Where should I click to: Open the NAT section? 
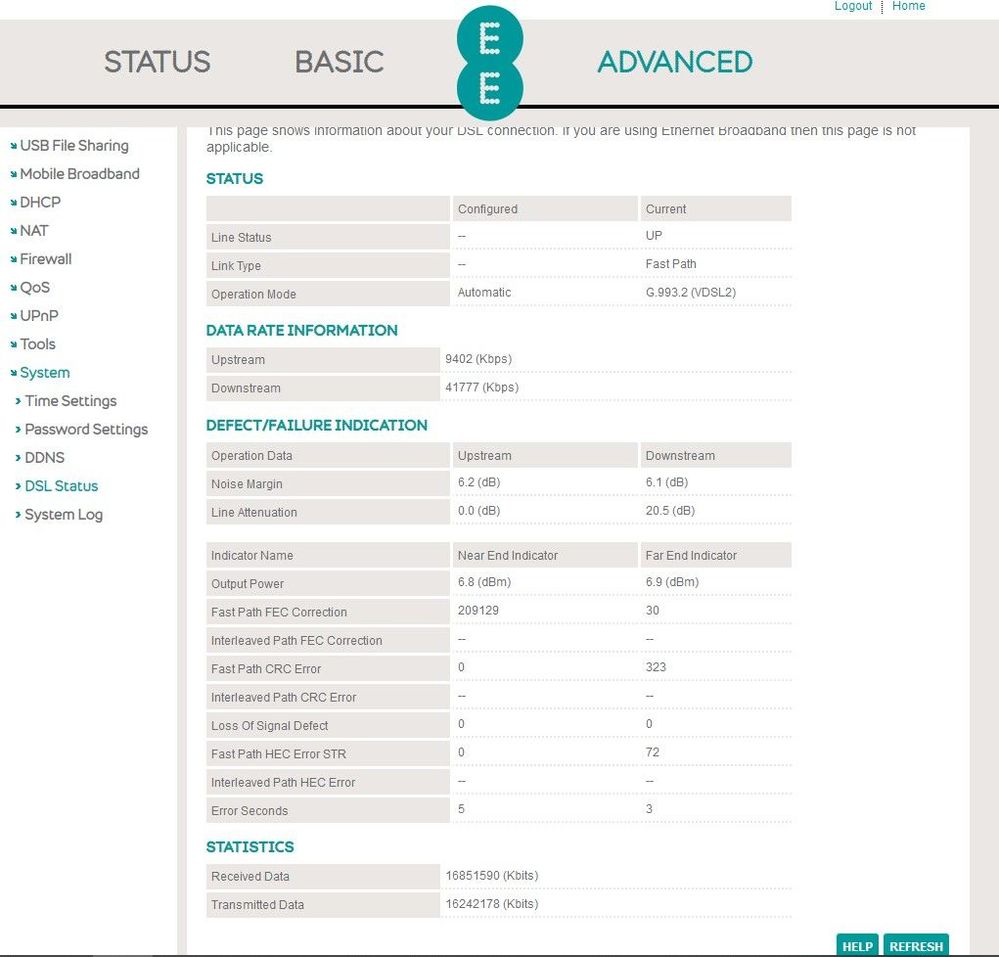tap(34, 231)
